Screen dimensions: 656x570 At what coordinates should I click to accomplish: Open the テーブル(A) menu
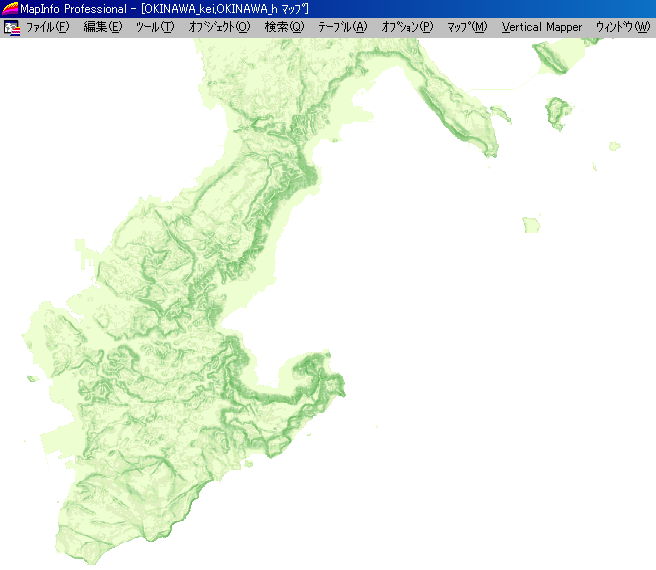pyautogui.click(x=342, y=27)
